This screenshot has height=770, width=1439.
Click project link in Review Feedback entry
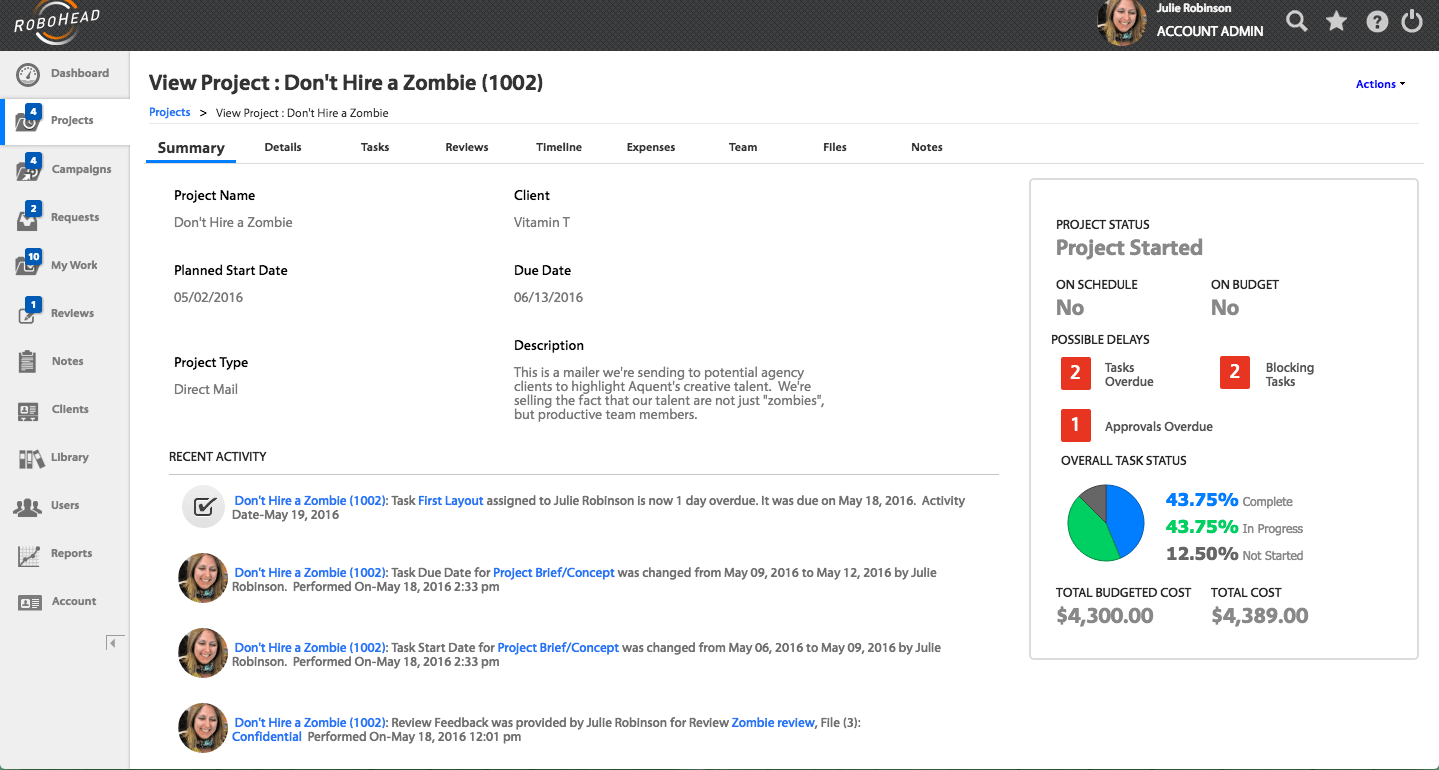tap(310, 722)
